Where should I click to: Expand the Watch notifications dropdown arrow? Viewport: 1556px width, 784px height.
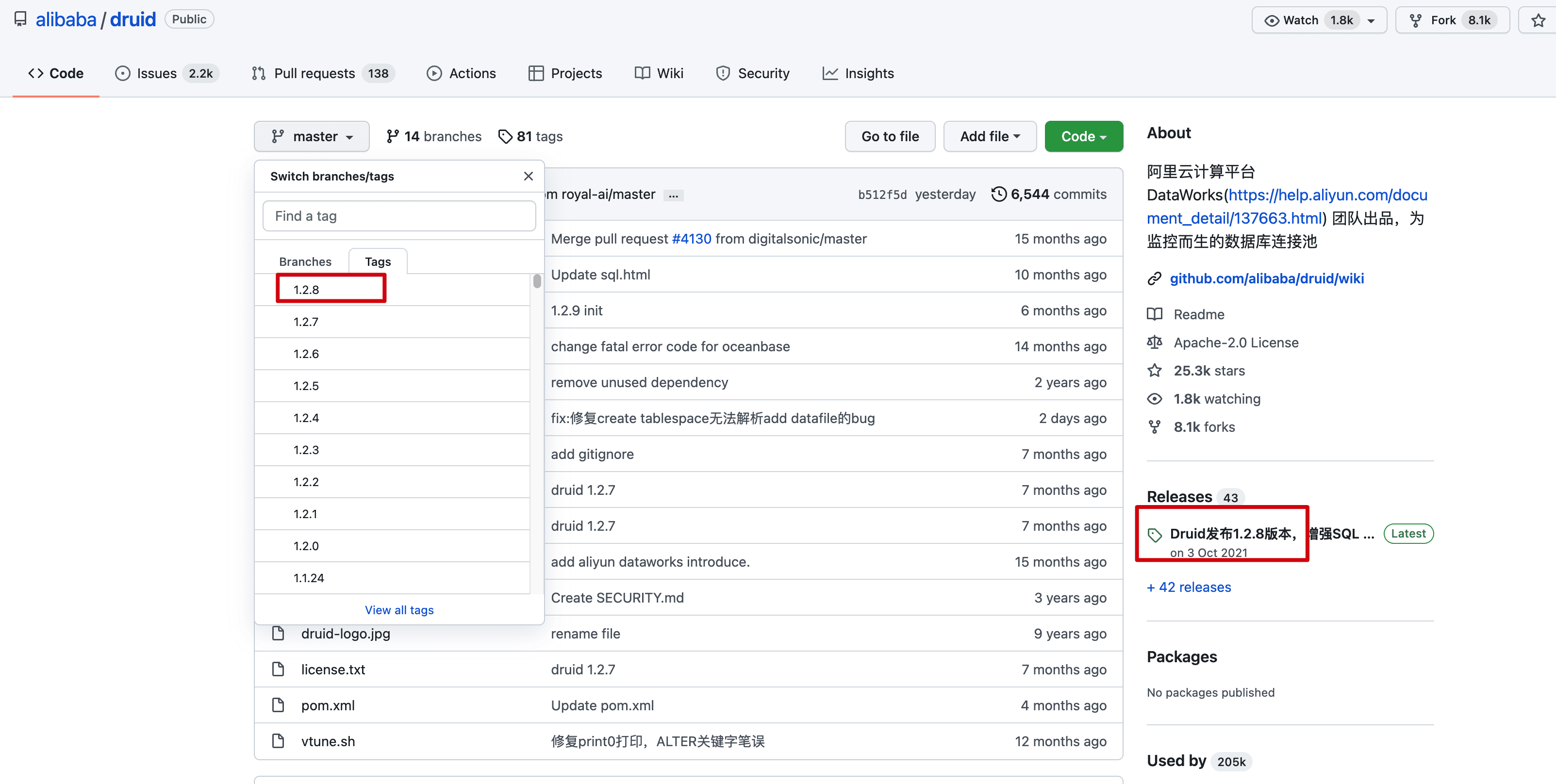point(1371,20)
